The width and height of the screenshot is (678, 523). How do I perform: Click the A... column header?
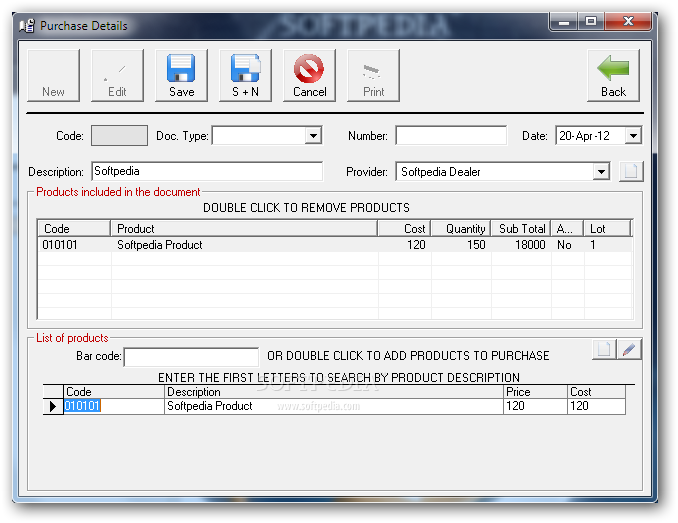[x=567, y=228]
